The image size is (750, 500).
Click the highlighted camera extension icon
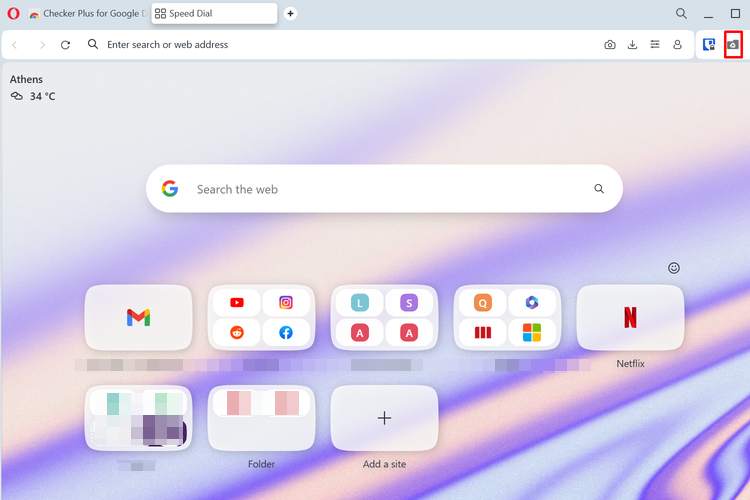click(733, 44)
